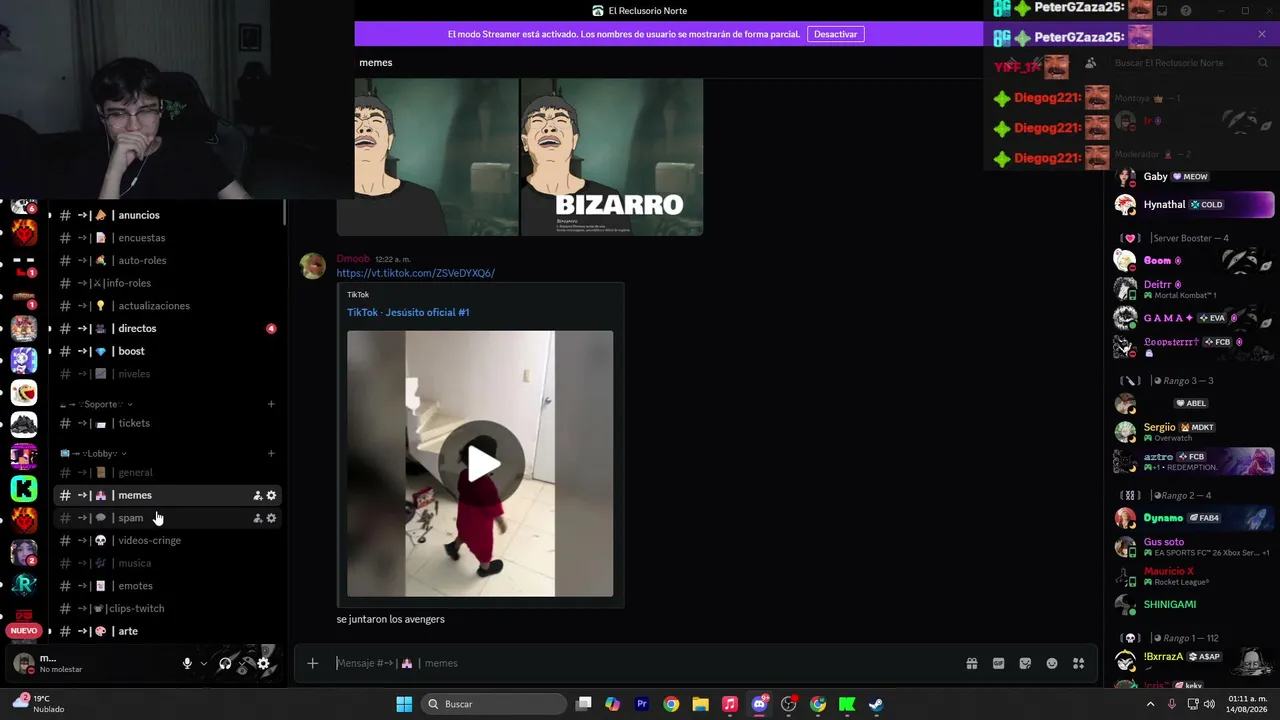Open the info-roles channel
This screenshot has width=1280, height=720.
click(x=167, y=283)
